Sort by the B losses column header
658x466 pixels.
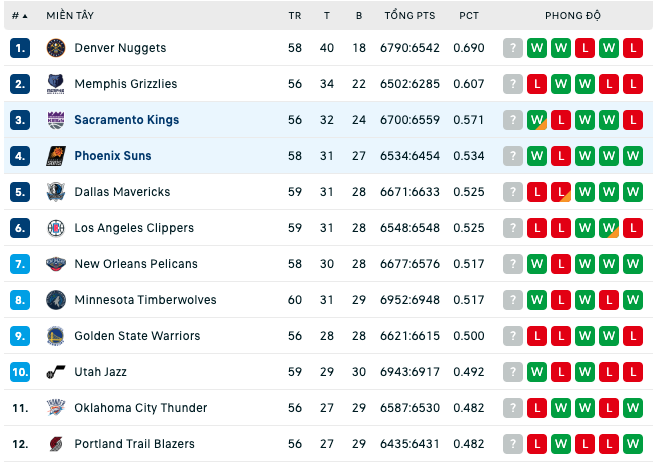tap(359, 16)
